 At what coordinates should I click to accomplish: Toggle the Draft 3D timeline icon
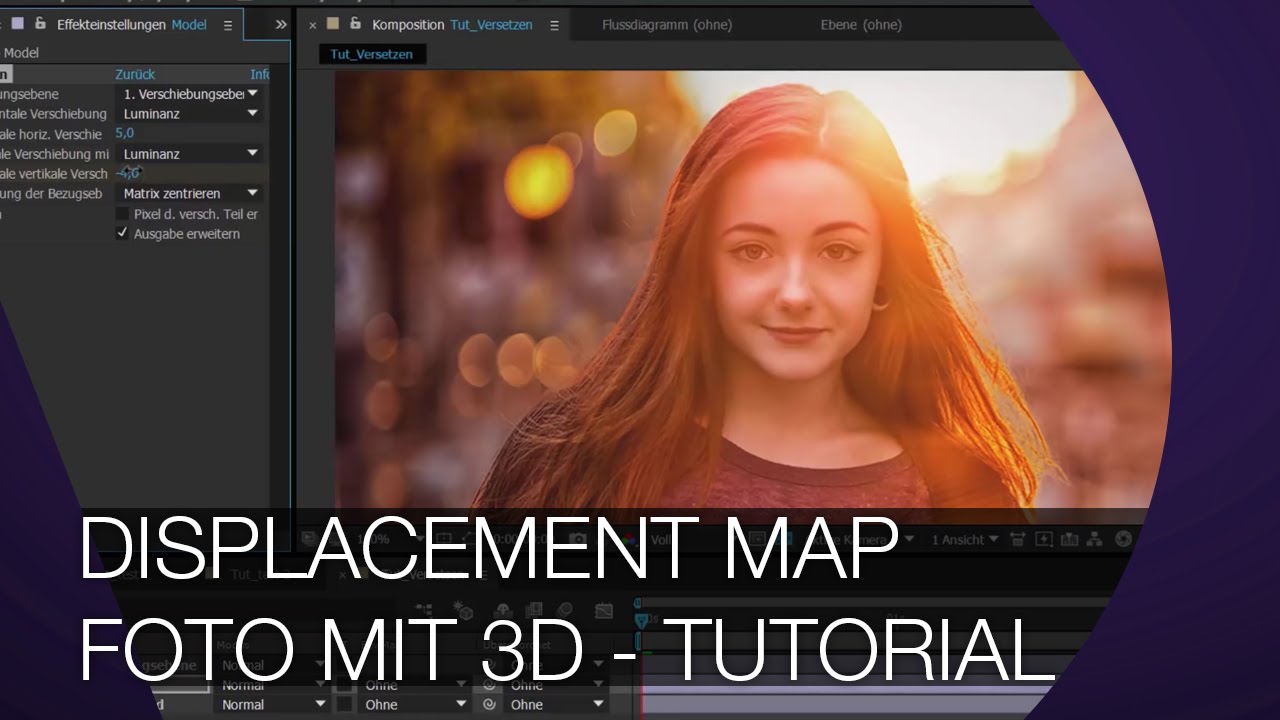[464, 610]
